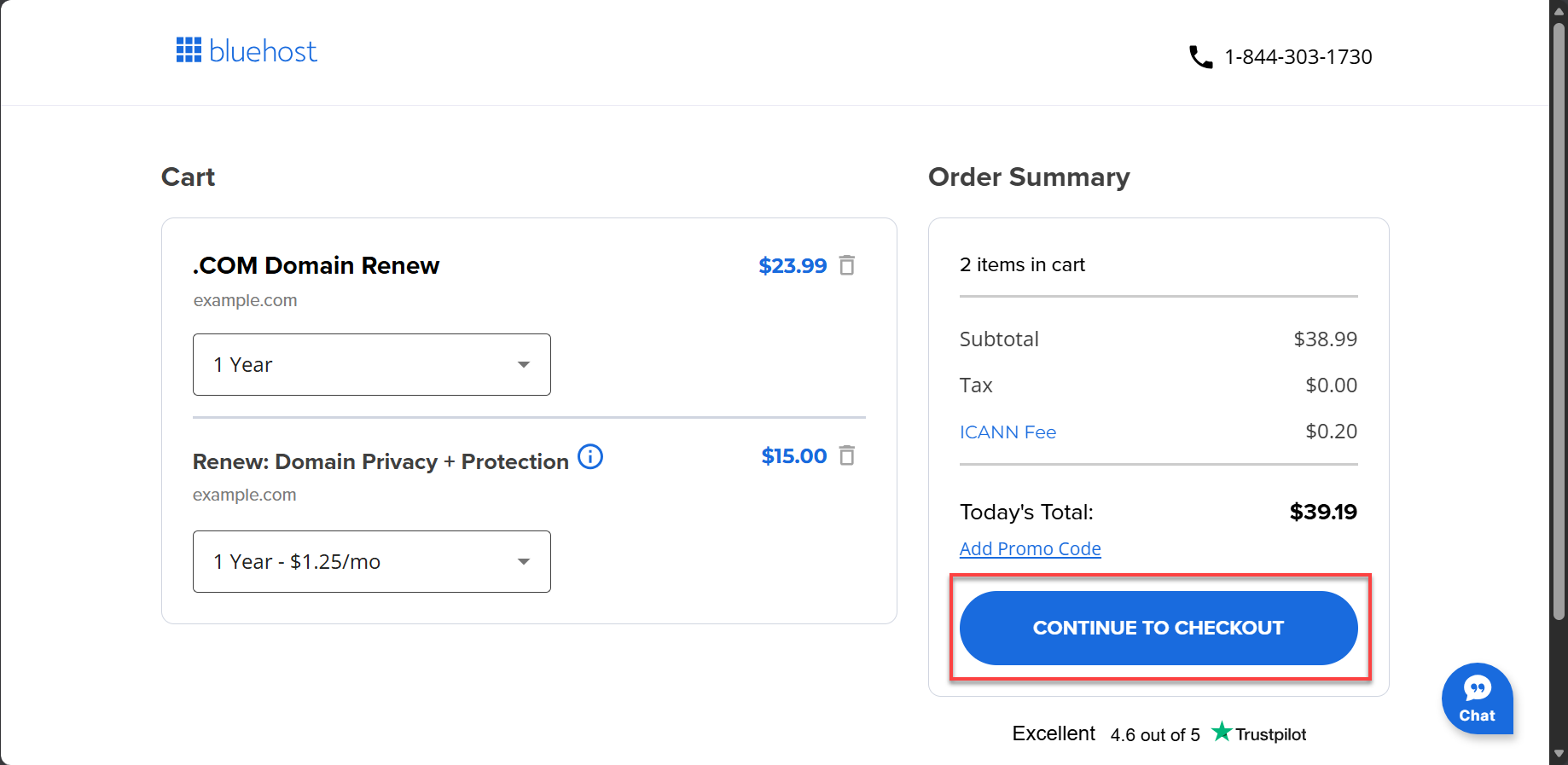Click the .COM Domain Renew title
Viewport: 1568px width, 765px height.
316,265
